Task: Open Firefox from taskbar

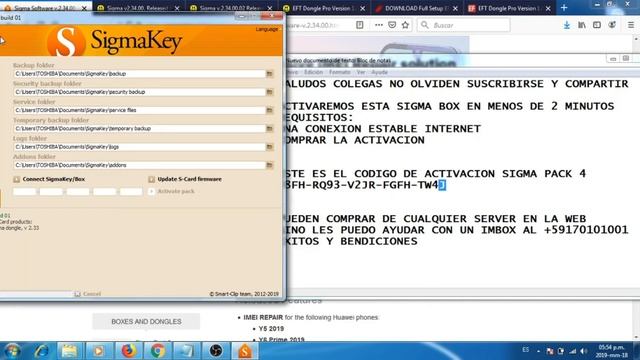Action: tap(129, 351)
